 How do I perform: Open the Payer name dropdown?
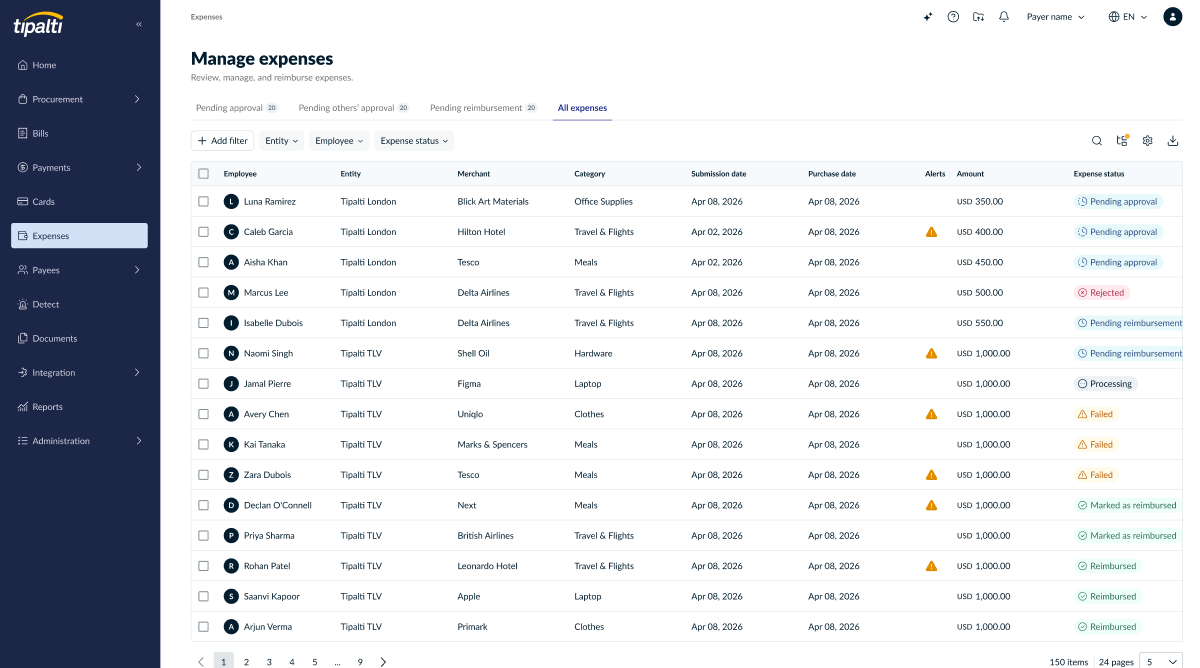point(1055,17)
